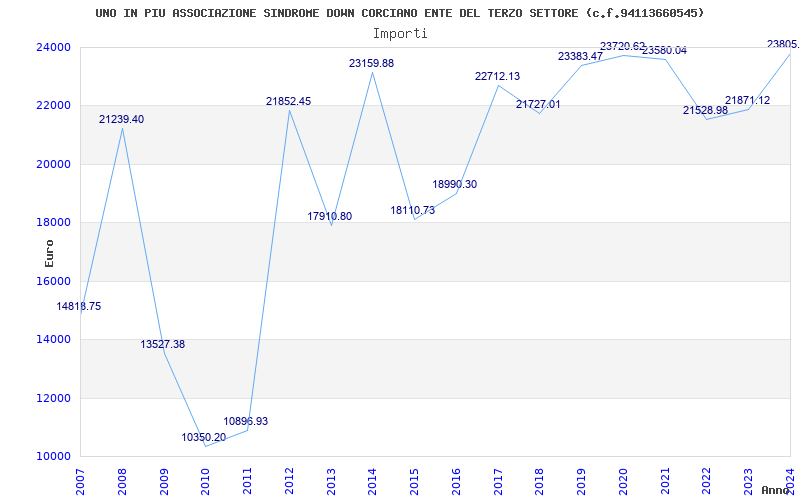The image size is (800, 500).
Task: Click the 2021 year axis label
Action: 665,482
